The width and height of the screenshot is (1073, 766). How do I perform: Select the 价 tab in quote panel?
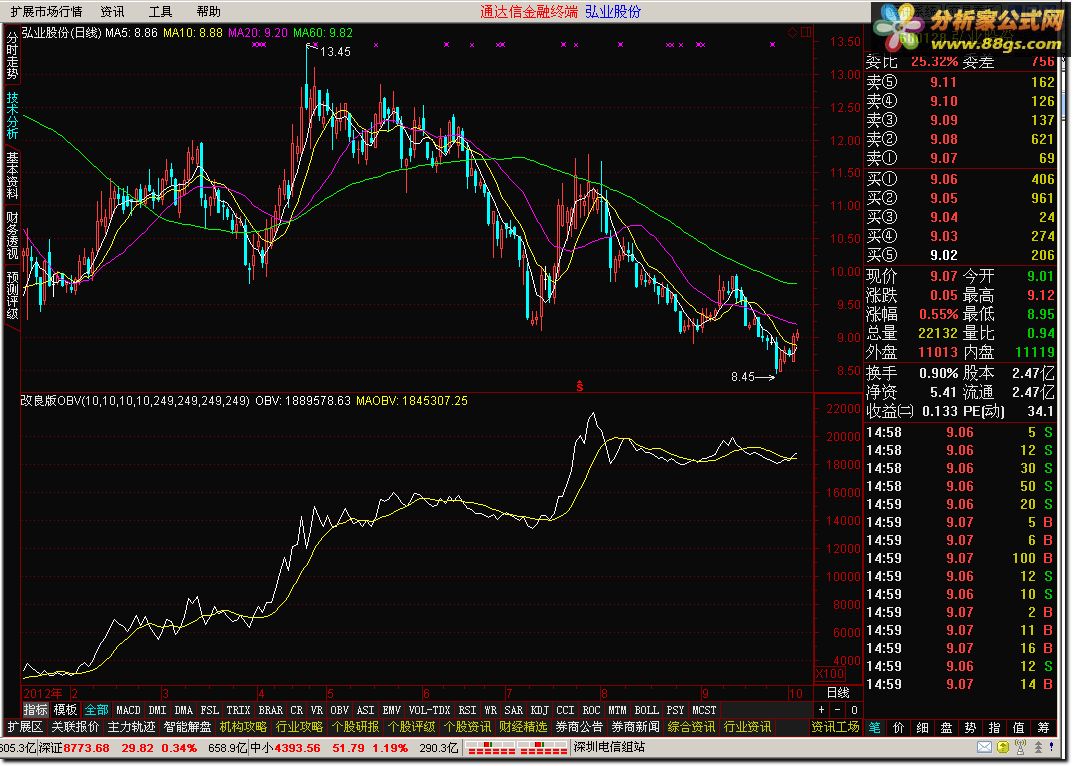click(899, 728)
